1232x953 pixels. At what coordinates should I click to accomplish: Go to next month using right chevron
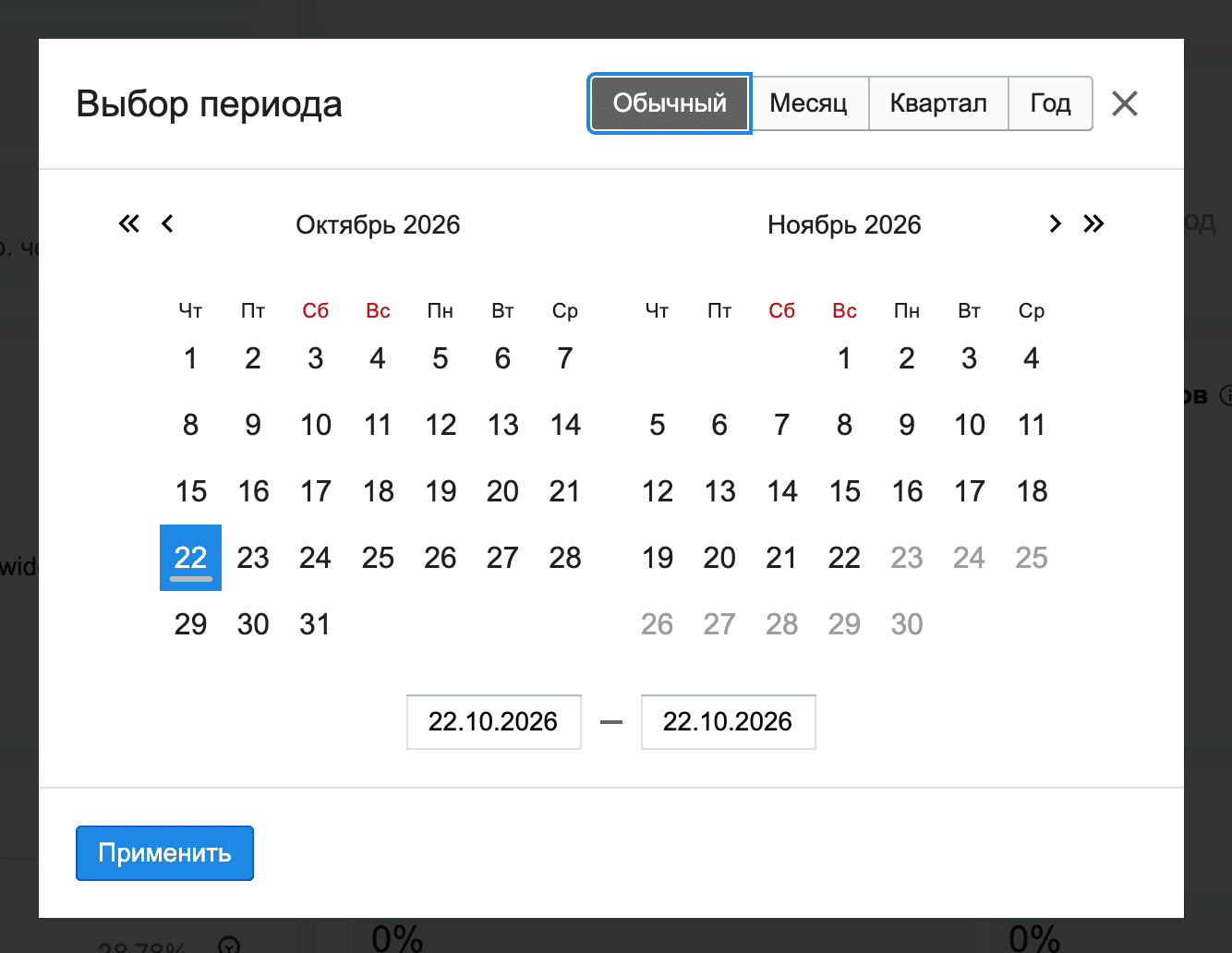[x=1056, y=223]
